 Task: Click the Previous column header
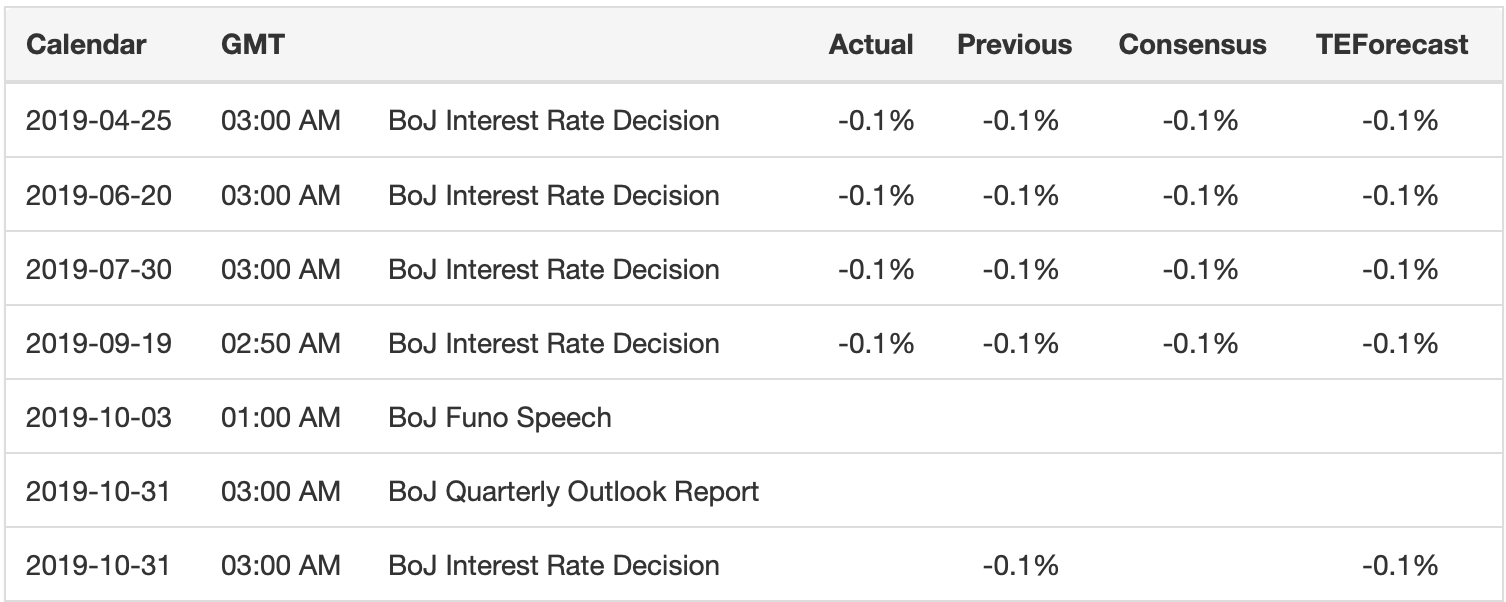1014,45
